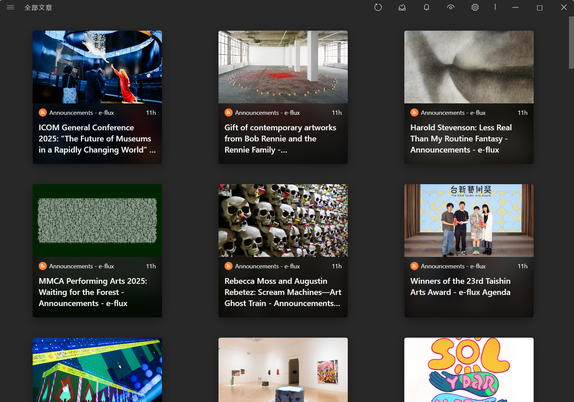Click Announcements - e-flux source on ICOM card
The image size is (574, 402).
click(x=82, y=113)
